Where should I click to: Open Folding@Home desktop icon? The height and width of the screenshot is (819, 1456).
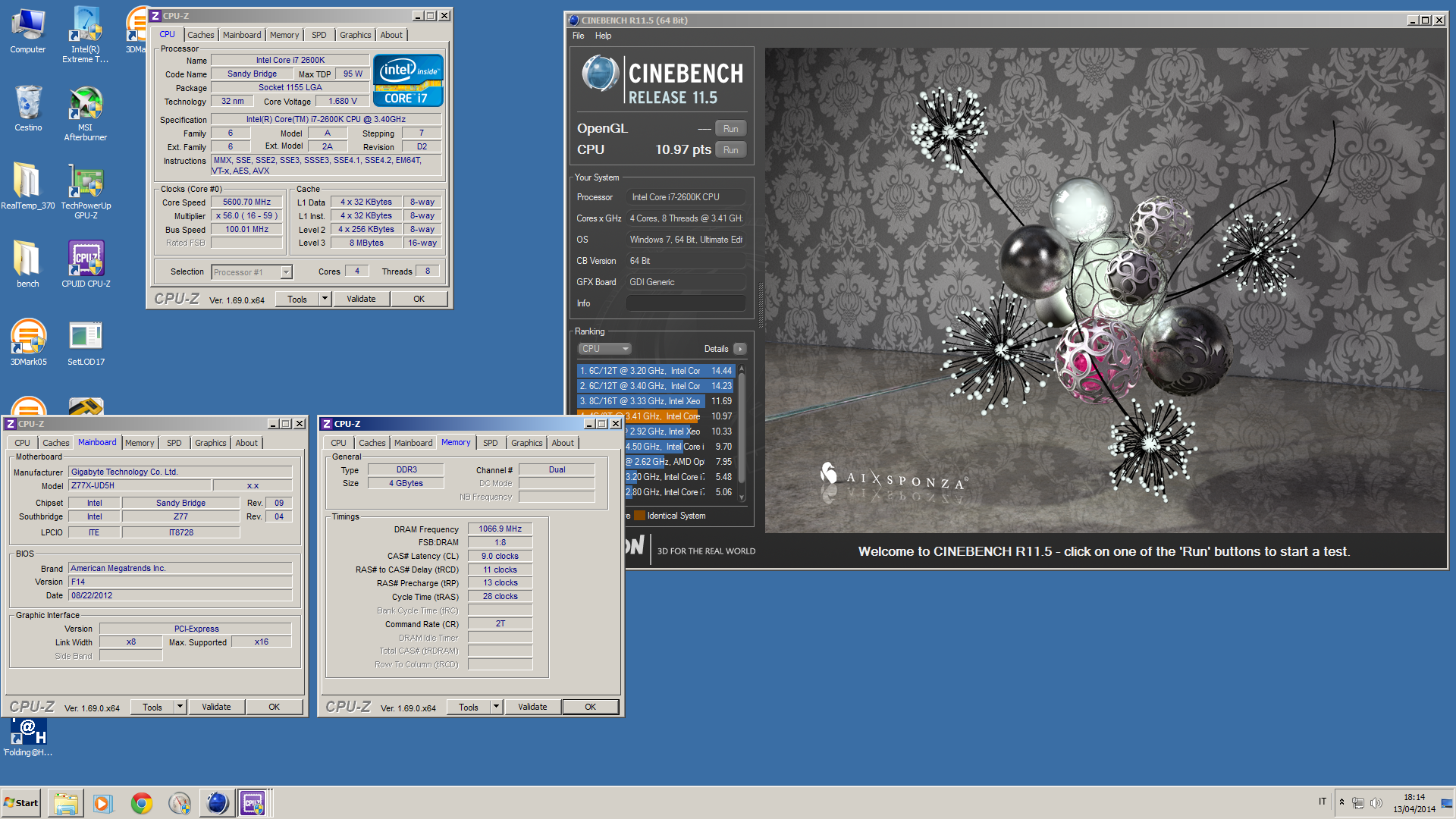pyautogui.click(x=28, y=737)
